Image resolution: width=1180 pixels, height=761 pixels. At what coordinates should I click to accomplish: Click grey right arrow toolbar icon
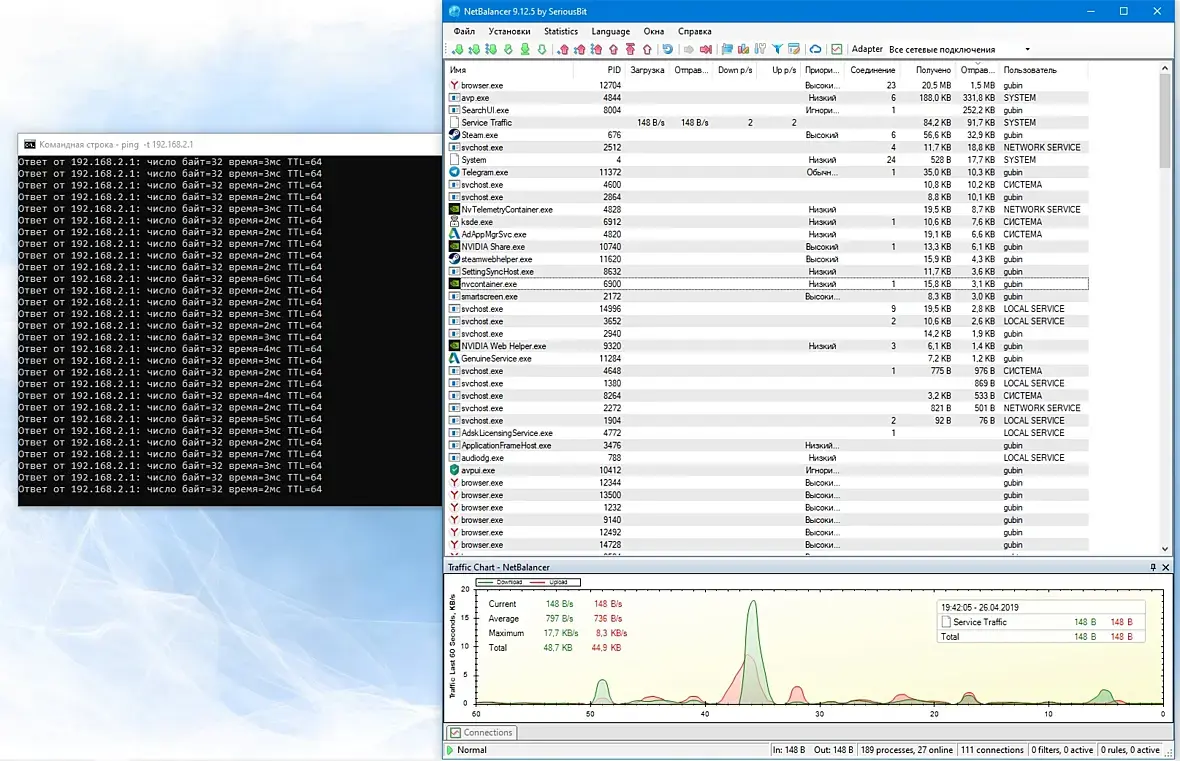point(689,50)
